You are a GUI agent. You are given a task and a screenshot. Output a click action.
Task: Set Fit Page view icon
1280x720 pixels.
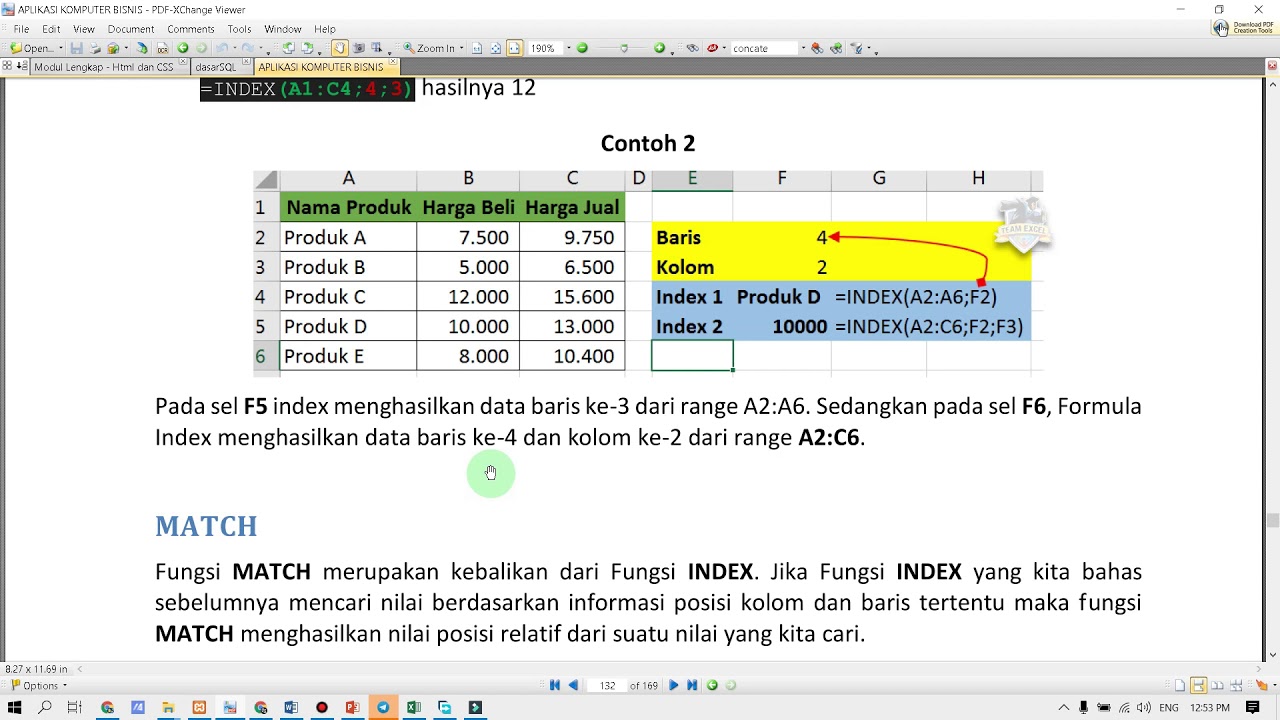[495, 48]
